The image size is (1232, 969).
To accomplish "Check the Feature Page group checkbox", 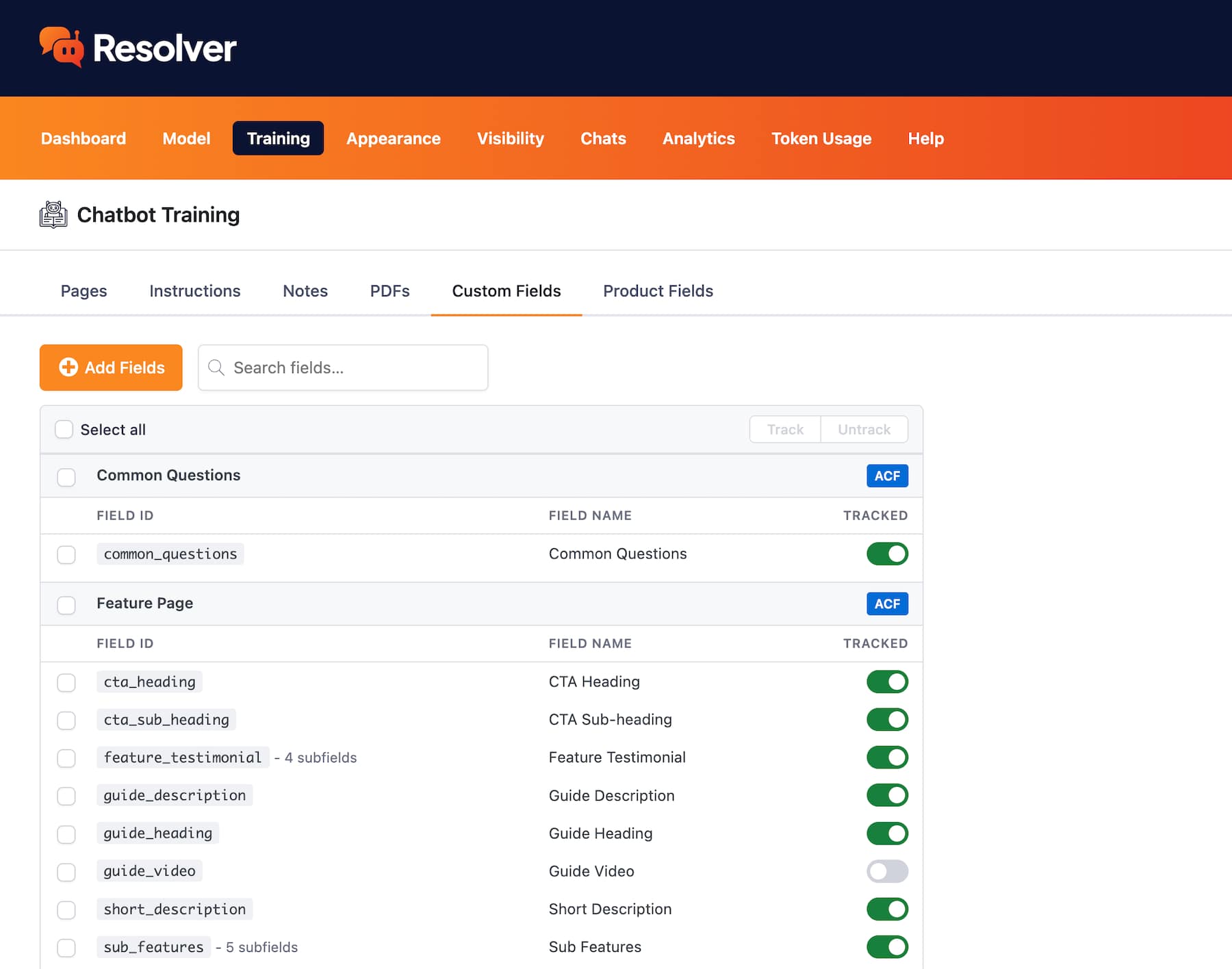I will tap(66, 605).
